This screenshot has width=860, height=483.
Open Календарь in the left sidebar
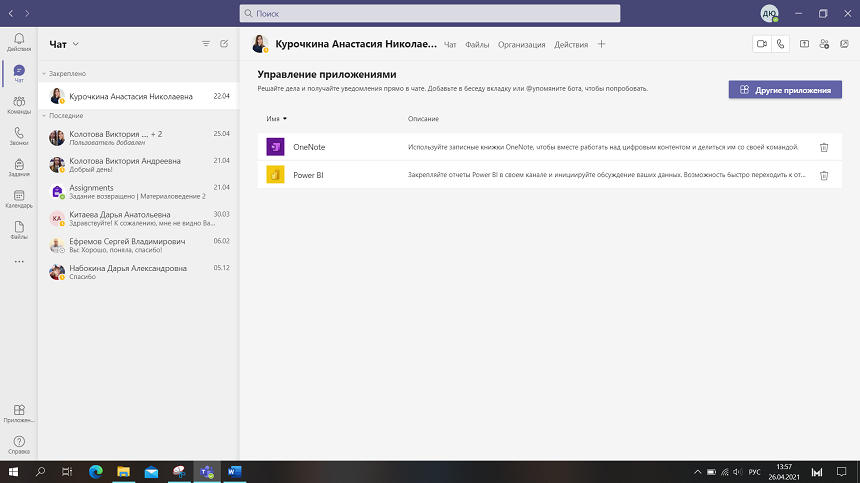click(x=19, y=199)
